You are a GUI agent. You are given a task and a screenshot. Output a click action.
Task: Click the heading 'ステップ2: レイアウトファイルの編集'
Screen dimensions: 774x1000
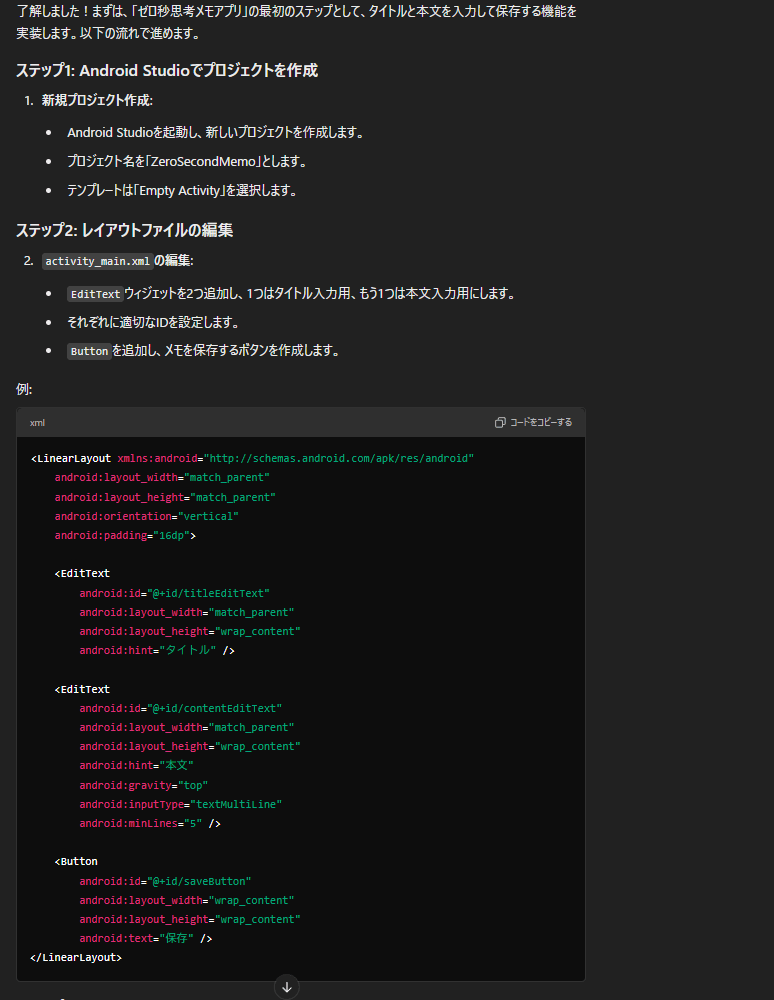(x=124, y=230)
